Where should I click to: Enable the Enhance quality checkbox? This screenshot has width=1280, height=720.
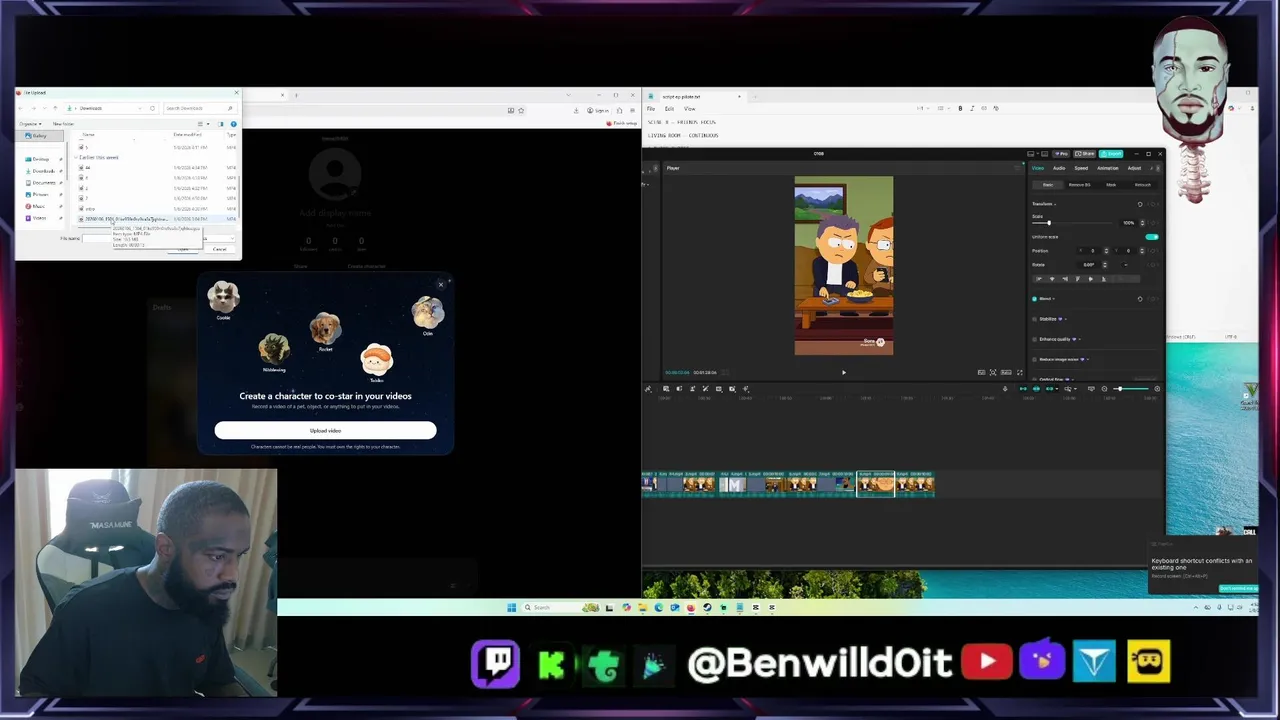(1034, 339)
